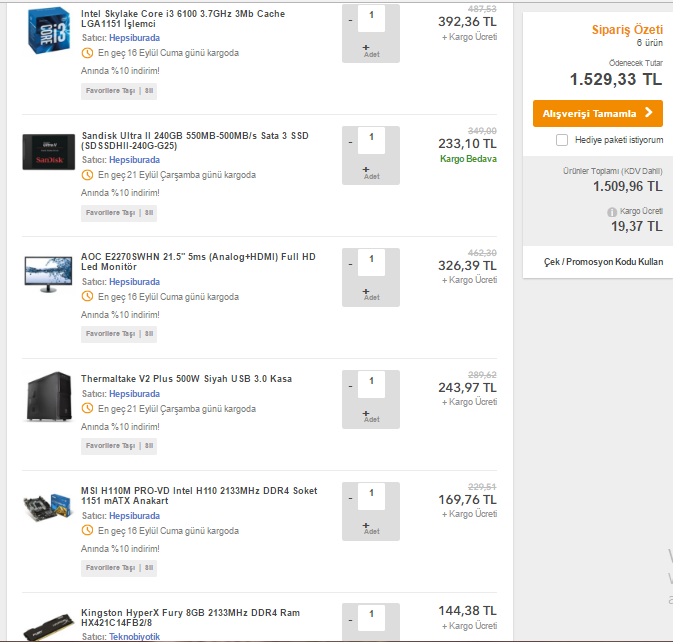Decrease quantity of AOC E2270SWHN monitor
673x642 pixels.
[350, 264]
